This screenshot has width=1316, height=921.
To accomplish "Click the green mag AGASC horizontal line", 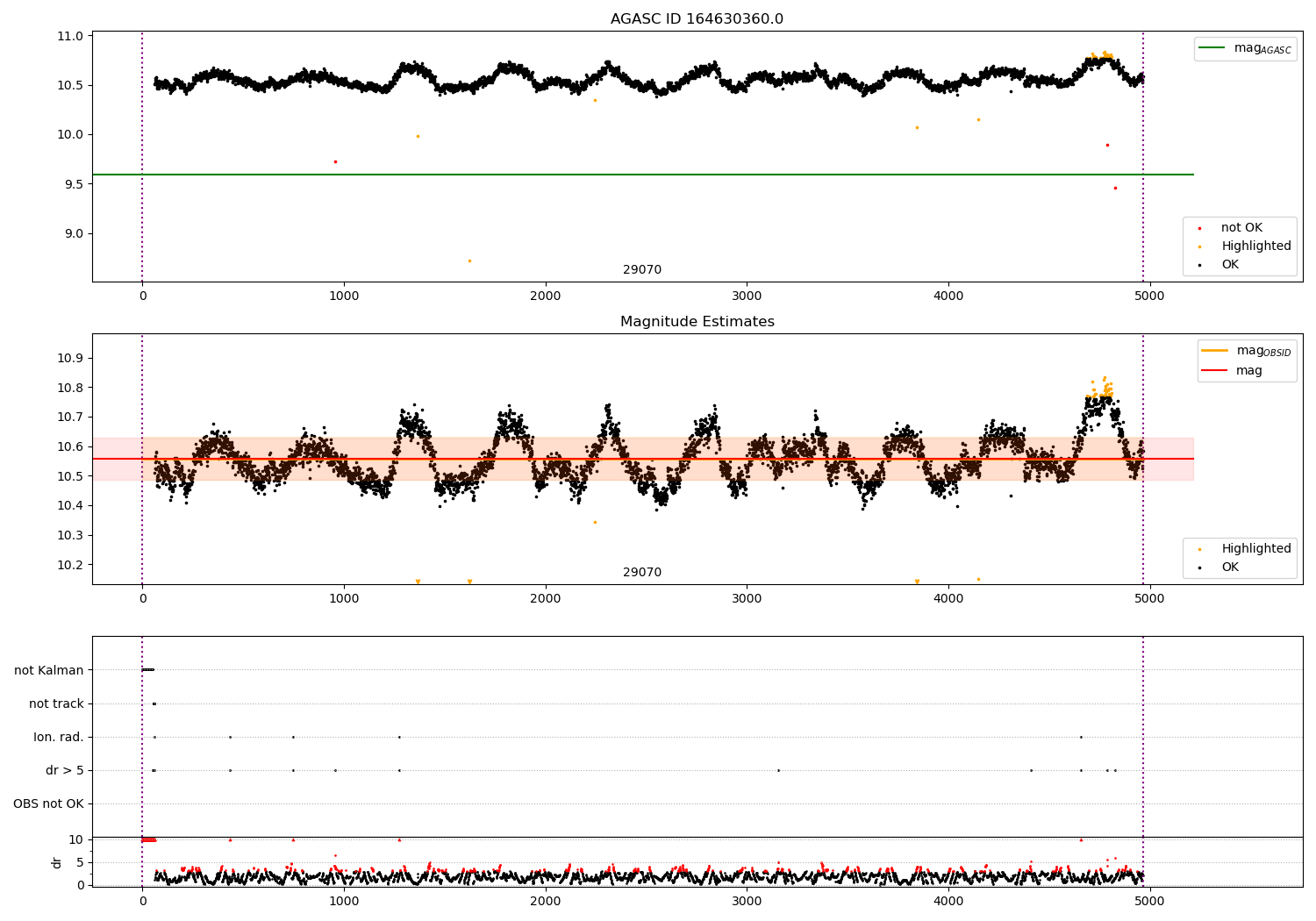I will 642,175.
